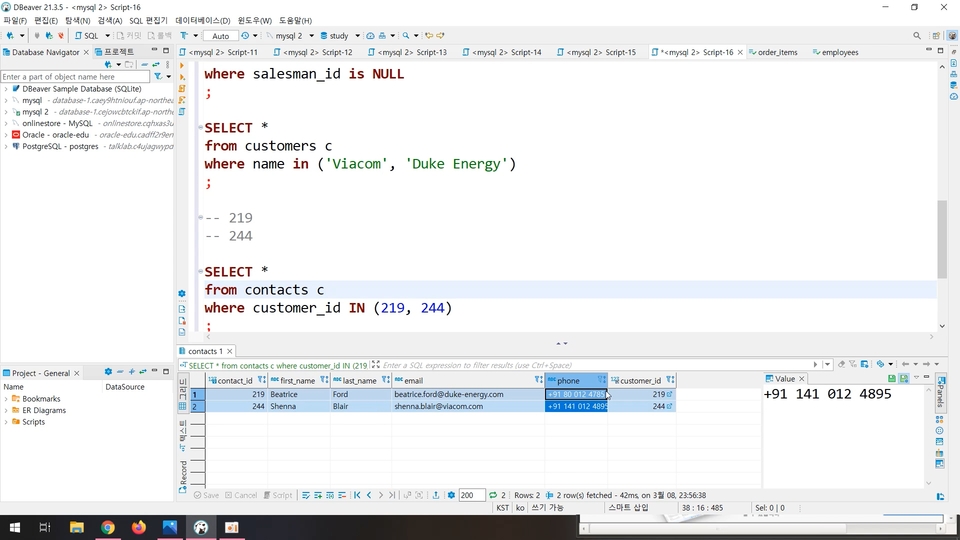The image size is (960, 540).
Task: Expand the DBeaver Sample Database node
Action: (6, 89)
